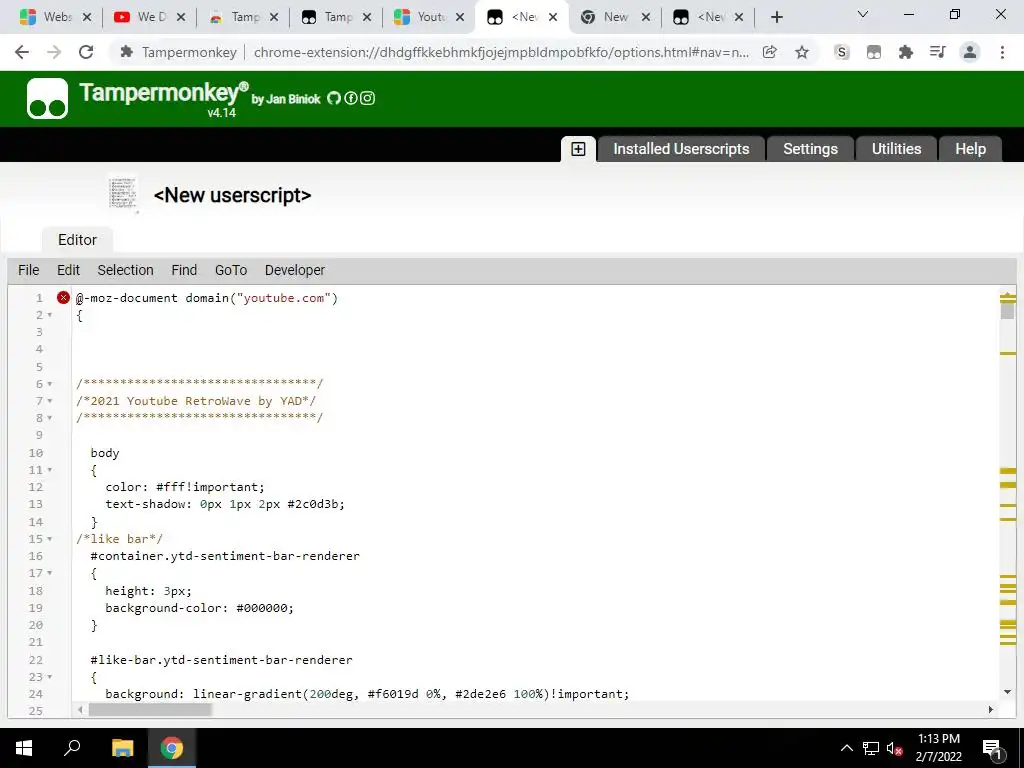Open Jan Biniok's GitHub icon
Viewport: 1024px width, 768px height.
(x=334, y=98)
